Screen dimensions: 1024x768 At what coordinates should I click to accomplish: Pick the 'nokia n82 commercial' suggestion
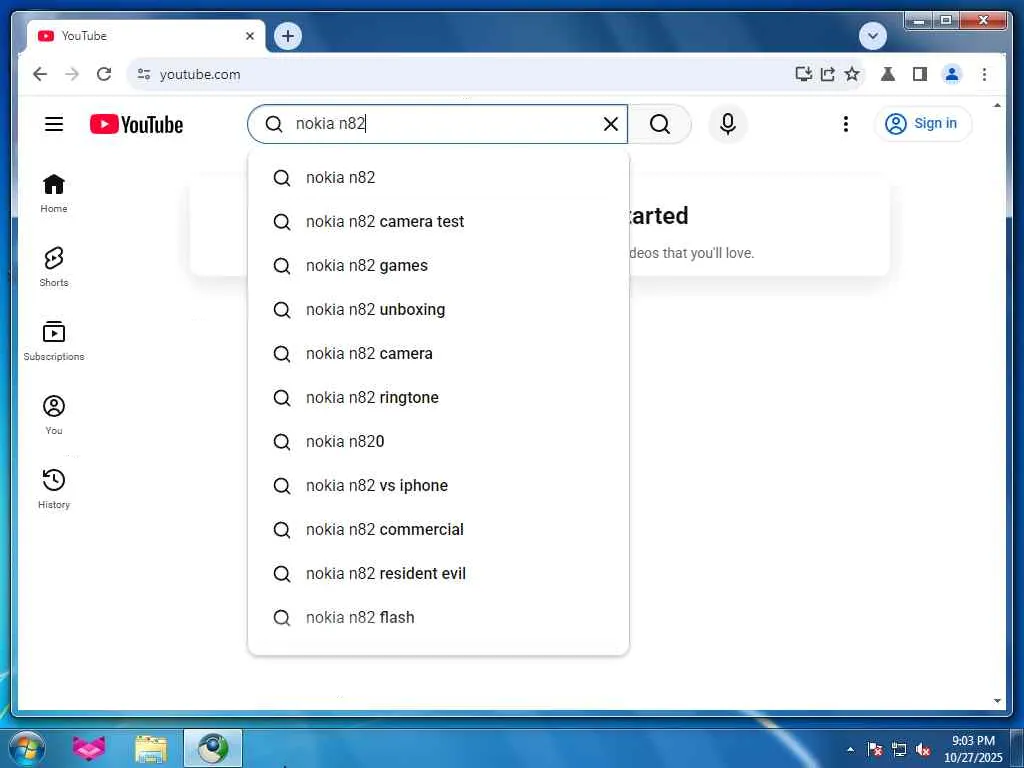pyautogui.click(x=438, y=530)
